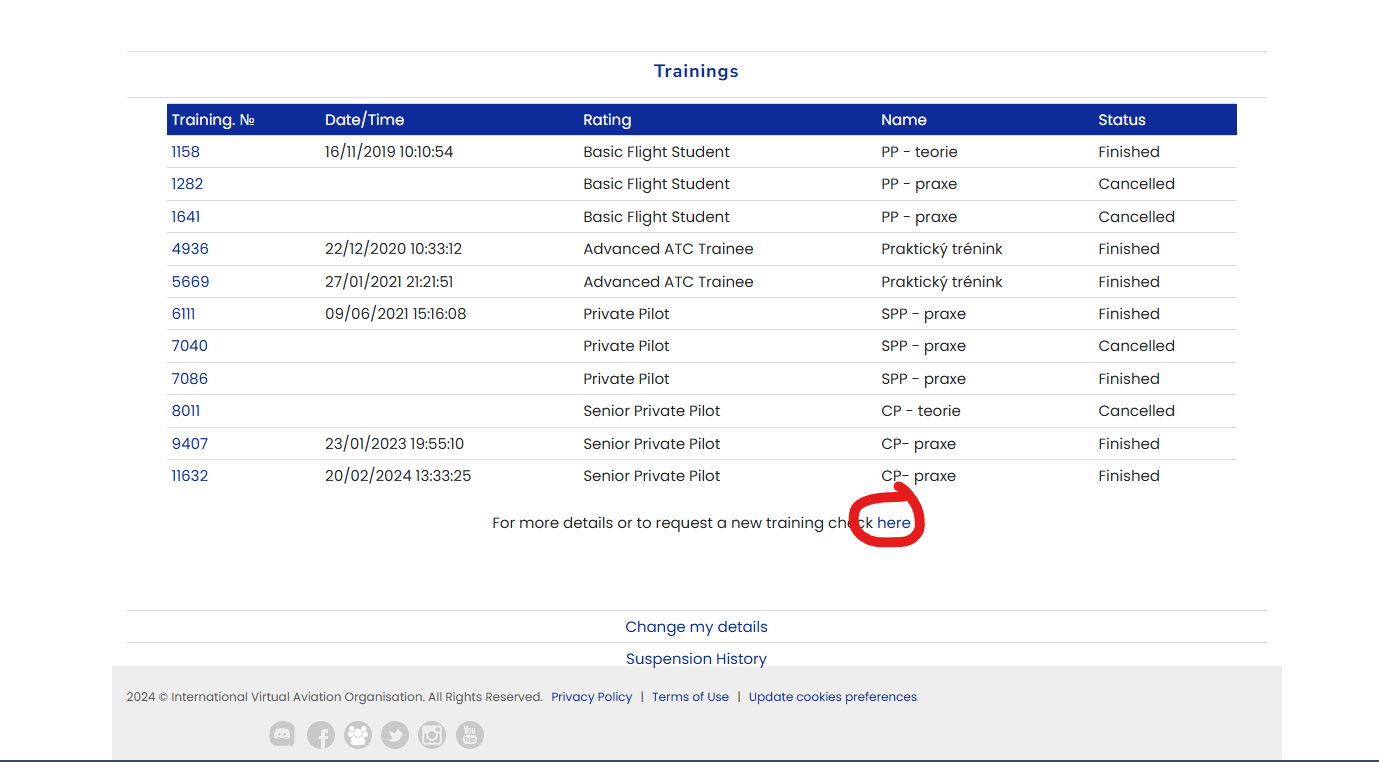Click the 'Date/Time' column header
The image size is (1379, 762).
(x=364, y=120)
